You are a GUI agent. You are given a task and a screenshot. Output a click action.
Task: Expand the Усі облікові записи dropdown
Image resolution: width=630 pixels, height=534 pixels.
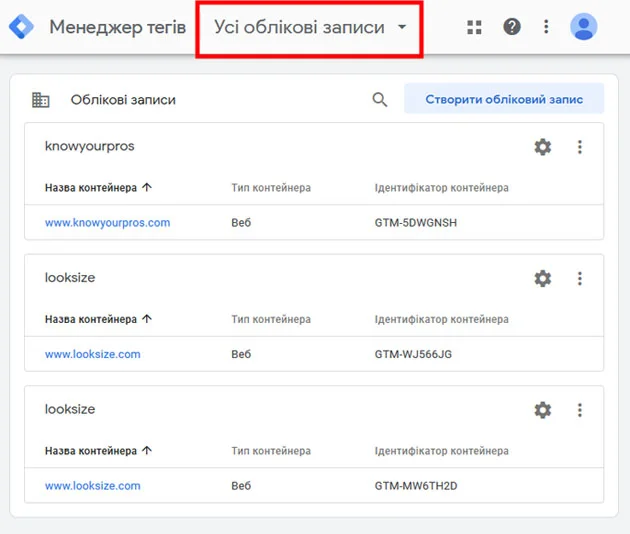(309, 27)
